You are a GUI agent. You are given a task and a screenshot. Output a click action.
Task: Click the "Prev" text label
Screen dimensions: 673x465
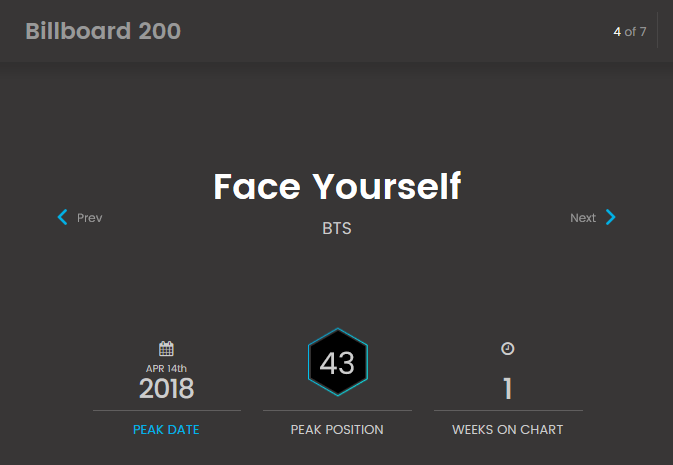(x=89, y=218)
